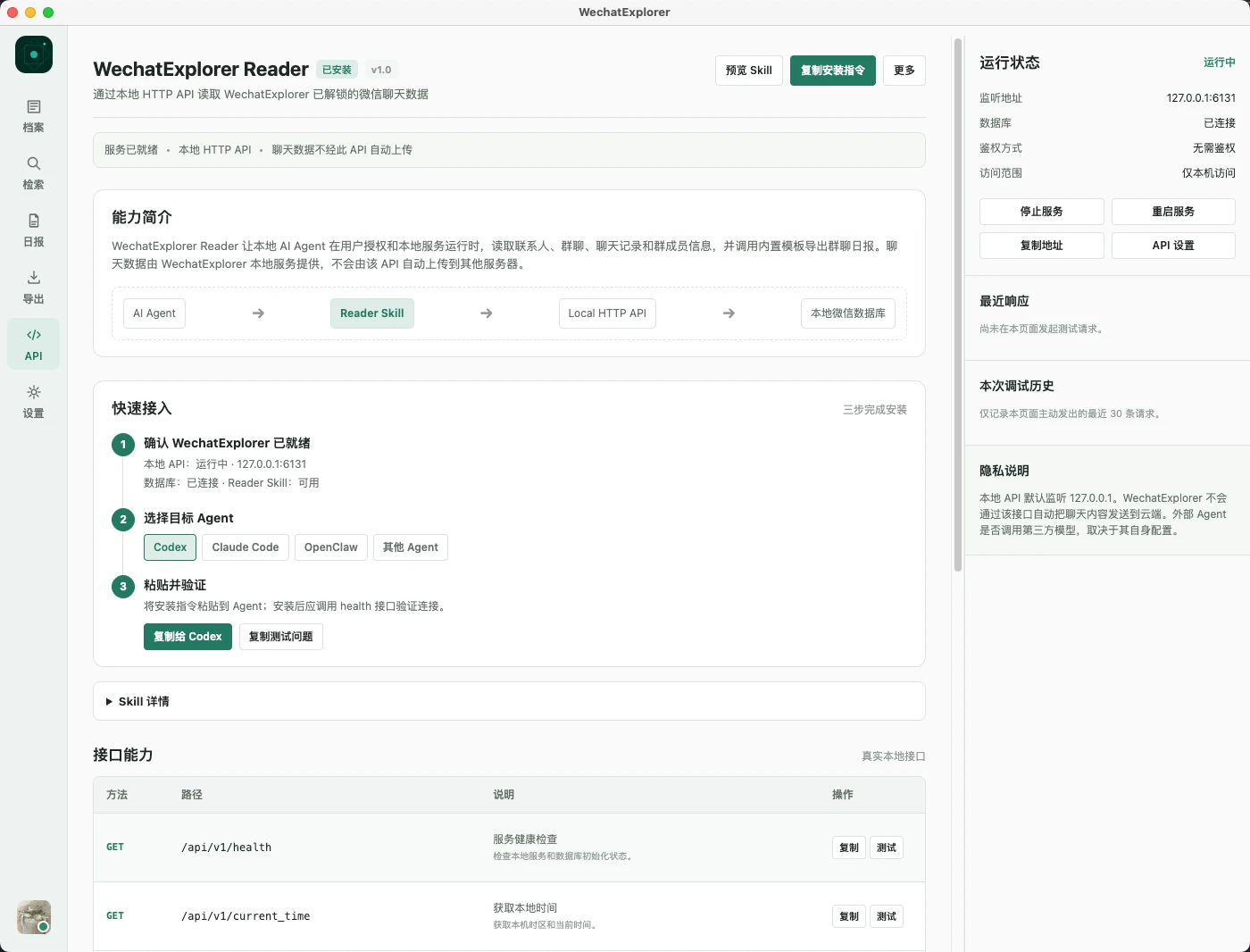Select 其他 Agent option
Viewport: 1250px width, 952px height.
click(x=411, y=547)
